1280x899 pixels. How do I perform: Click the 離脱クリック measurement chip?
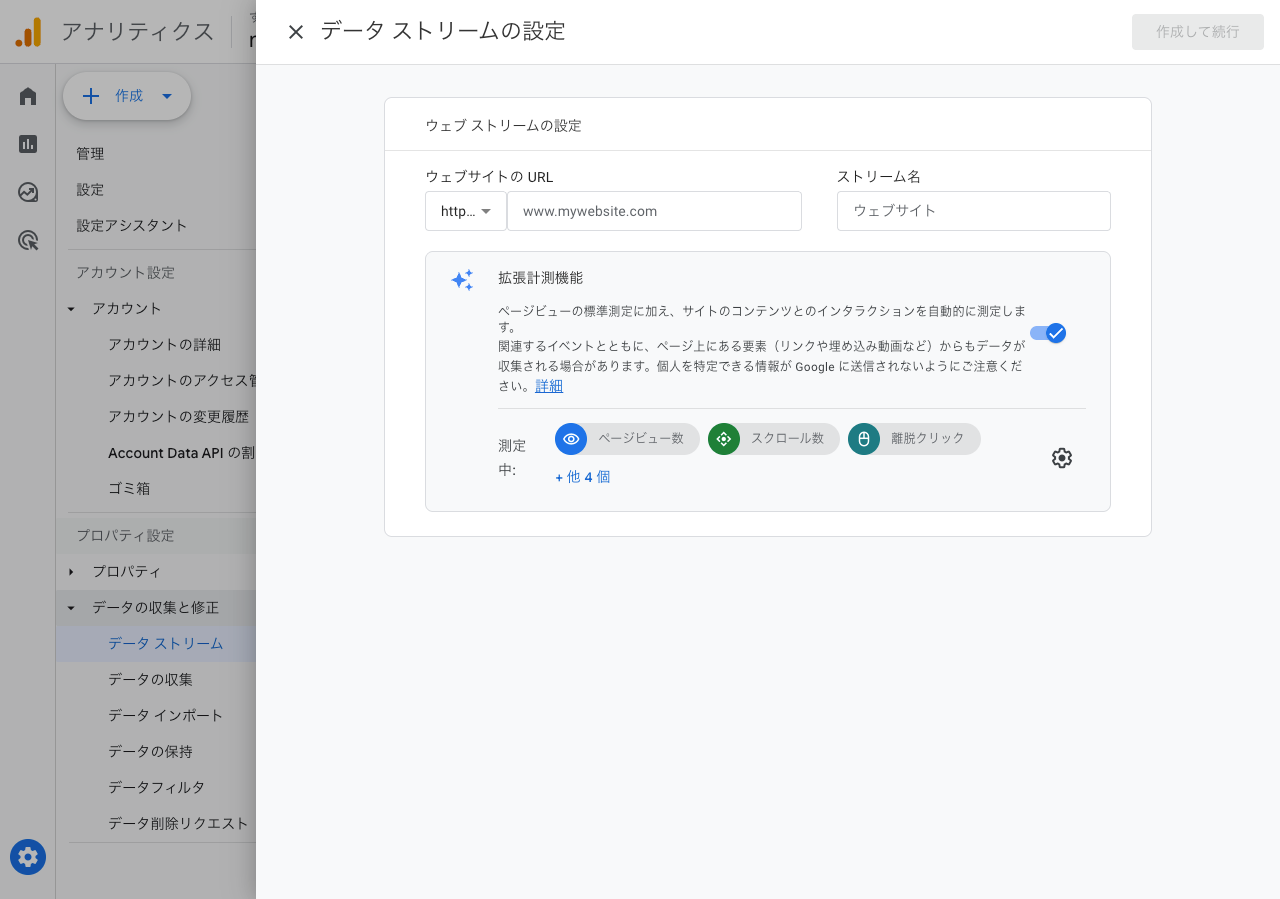tap(913, 439)
